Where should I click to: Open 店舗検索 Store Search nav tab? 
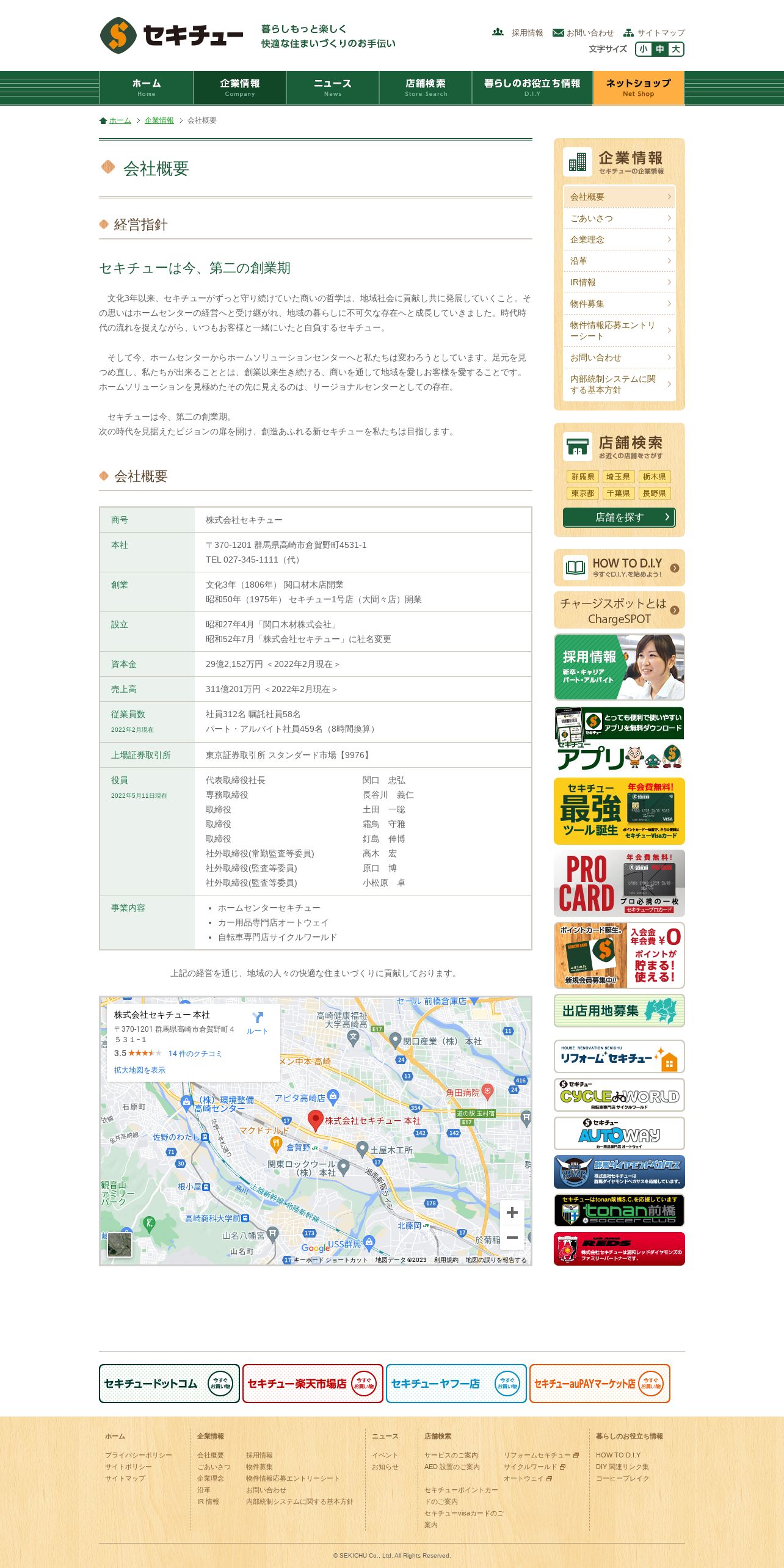[x=426, y=87]
